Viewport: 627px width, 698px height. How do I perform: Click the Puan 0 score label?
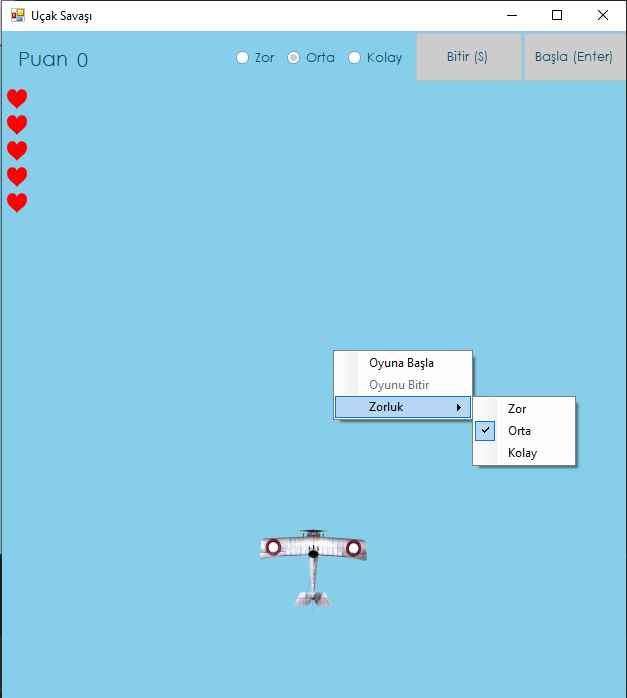click(53, 60)
